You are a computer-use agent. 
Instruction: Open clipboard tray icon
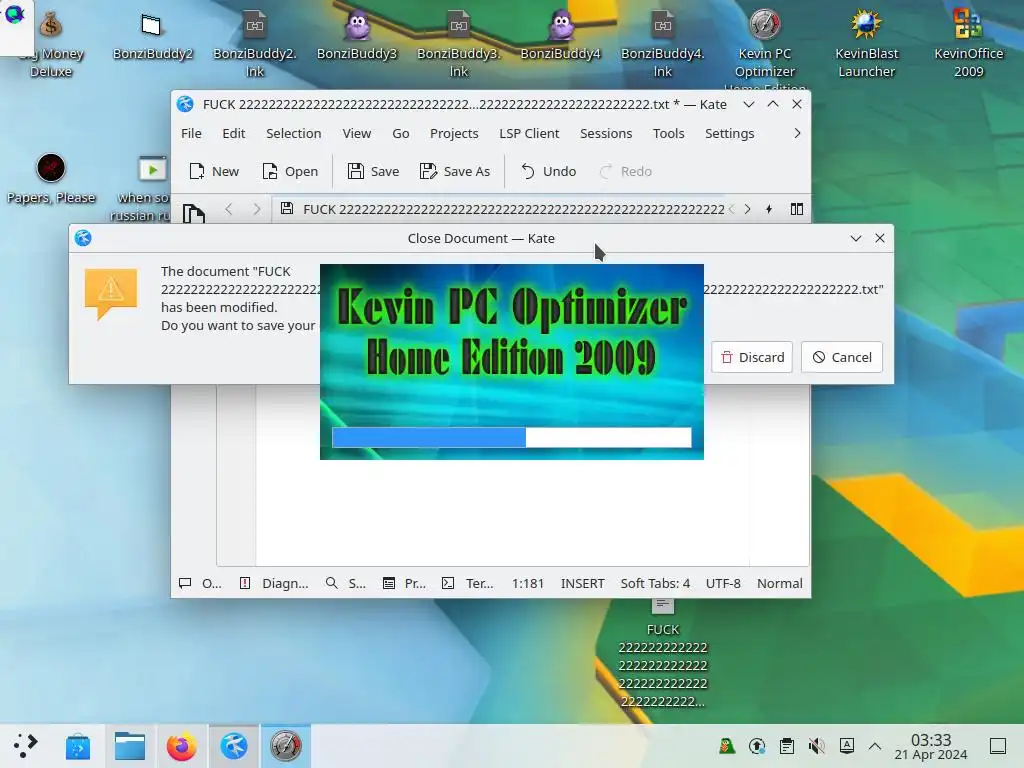click(x=787, y=746)
